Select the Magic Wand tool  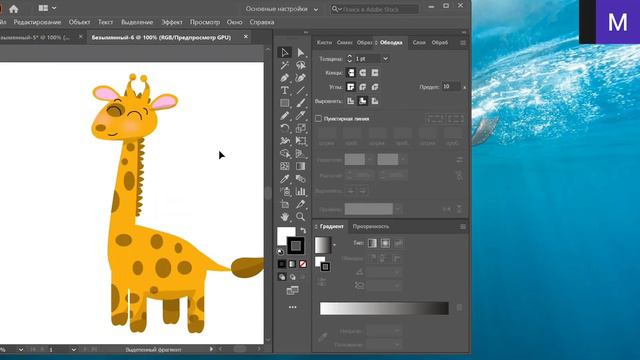tap(284, 65)
